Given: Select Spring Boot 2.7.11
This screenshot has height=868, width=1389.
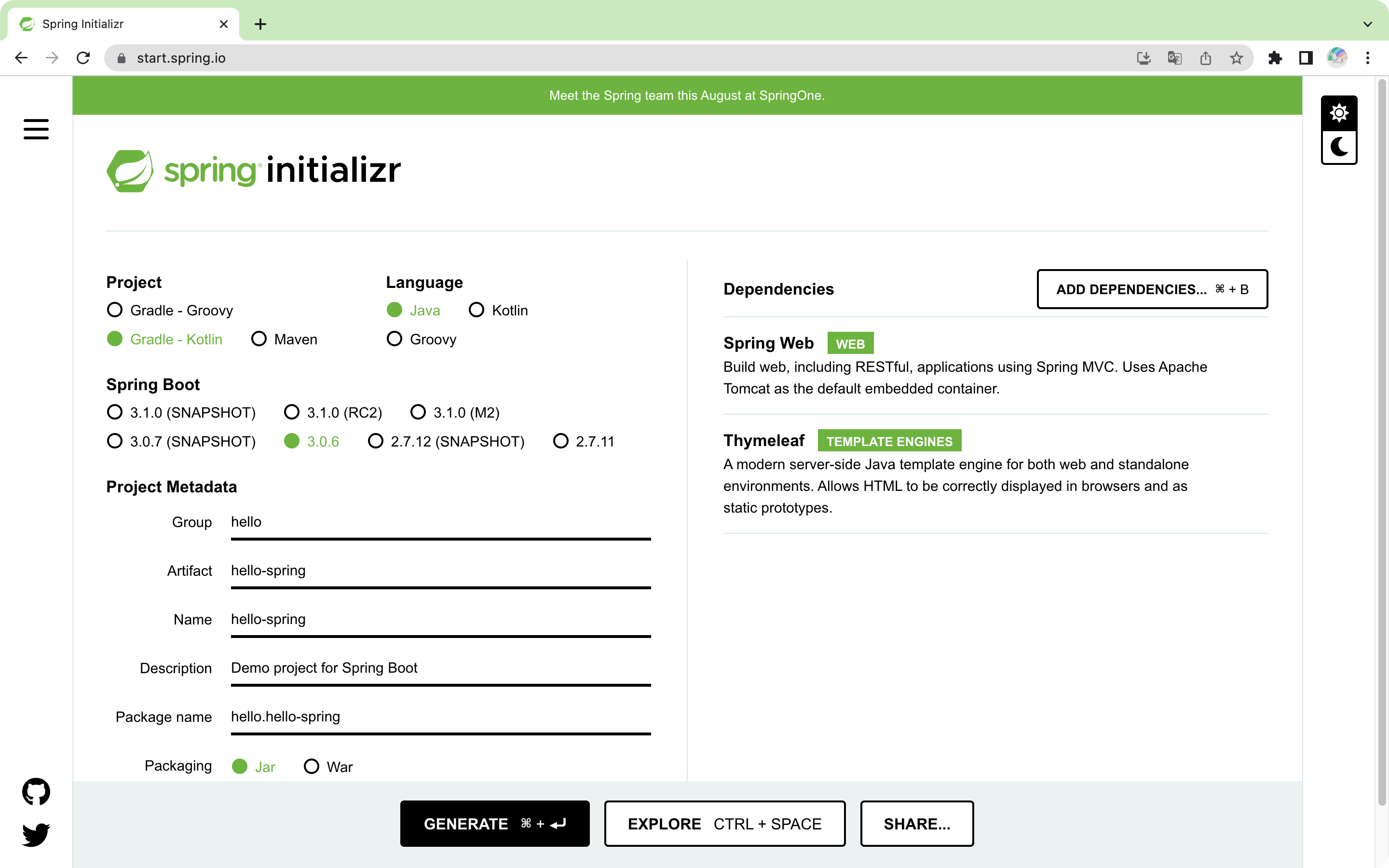Looking at the screenshot, I should 584,441.
